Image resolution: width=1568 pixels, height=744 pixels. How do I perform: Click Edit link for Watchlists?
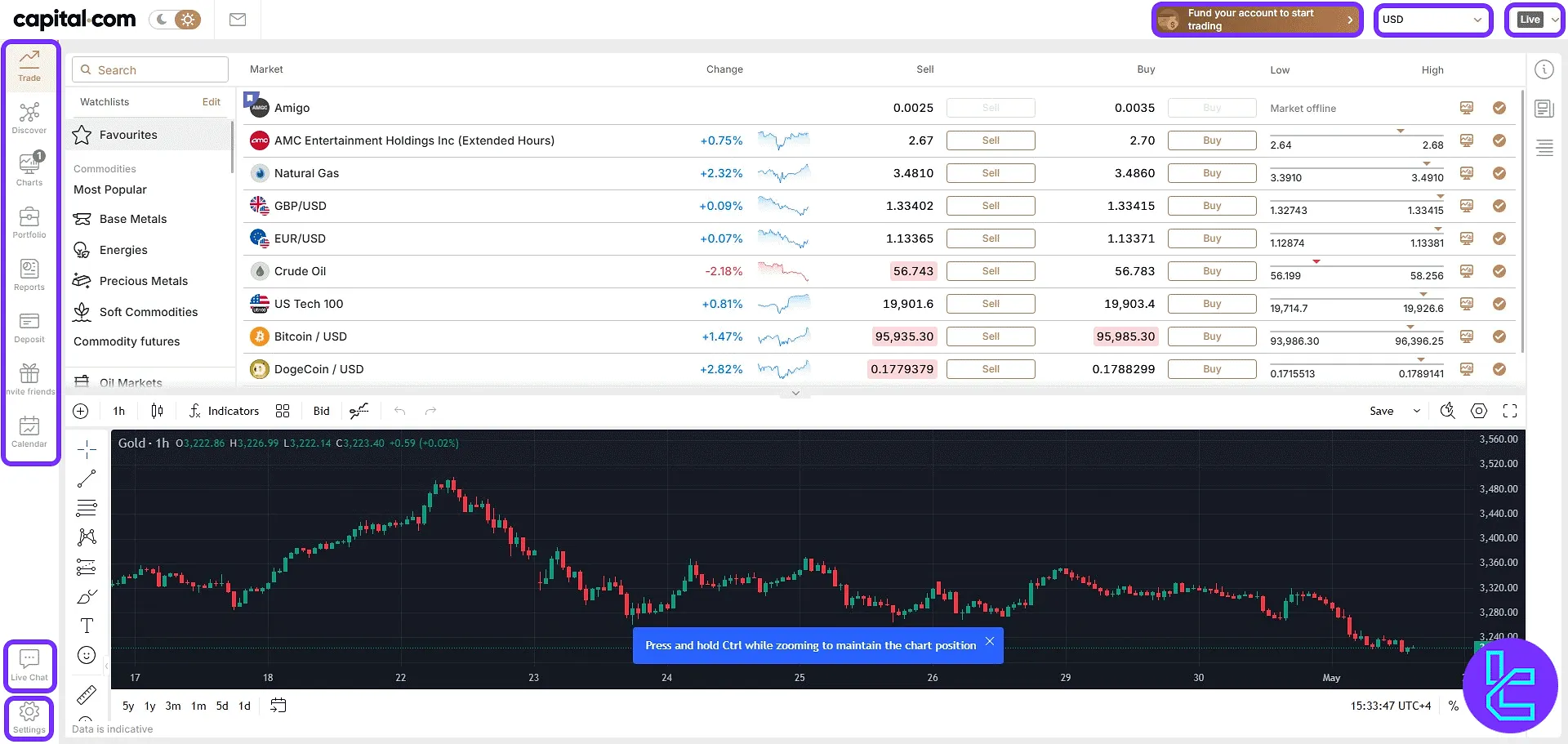212,102
